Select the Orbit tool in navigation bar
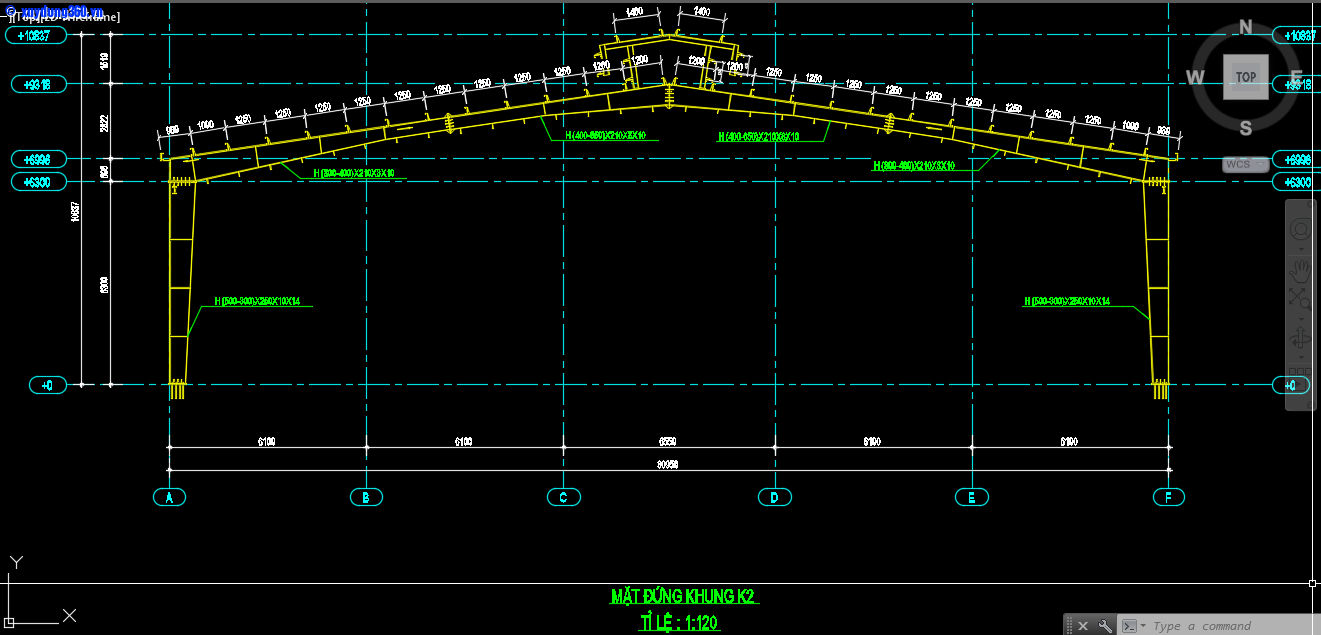 (1300, 336)
